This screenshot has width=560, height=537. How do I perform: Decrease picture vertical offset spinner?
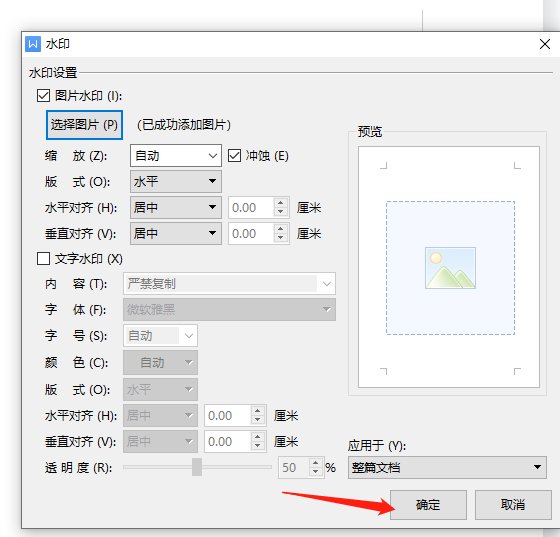pyautogui.click(x=281, y=238)
